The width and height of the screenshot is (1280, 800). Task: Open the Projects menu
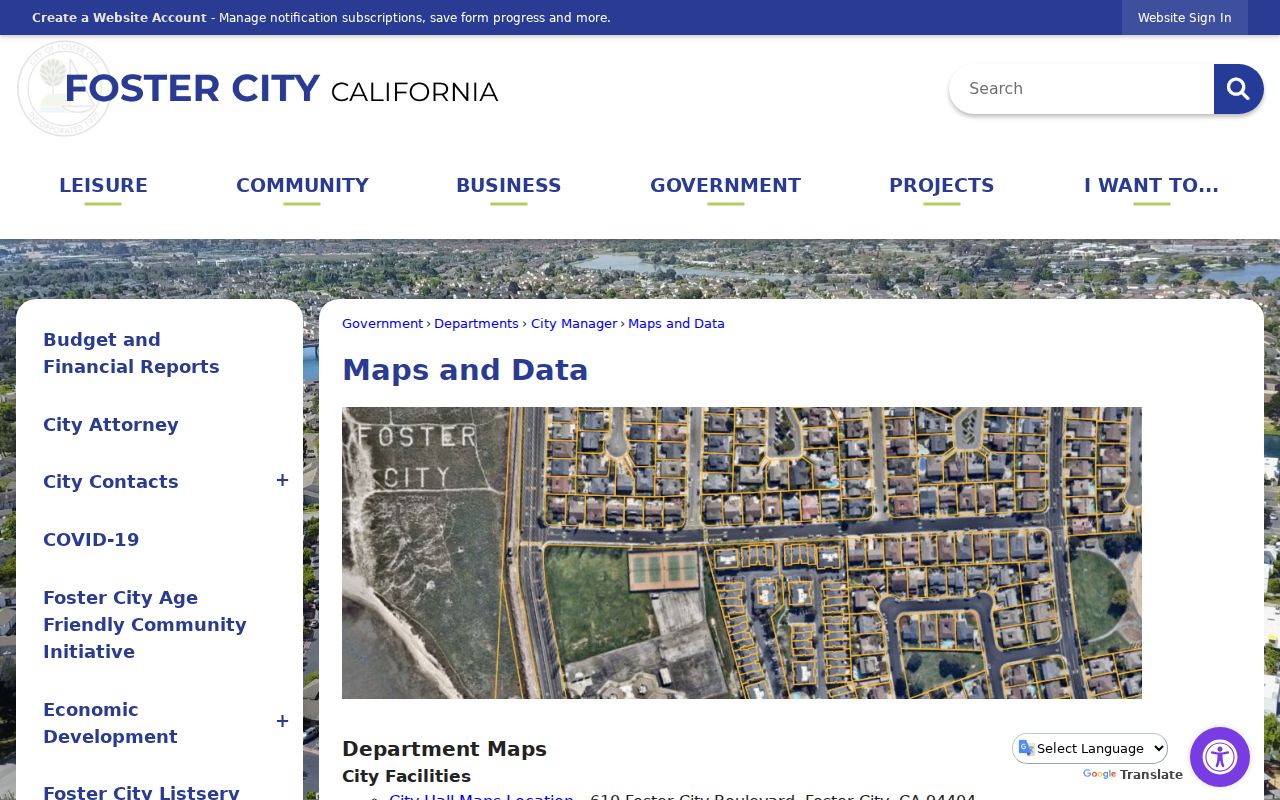pos(941,186)
